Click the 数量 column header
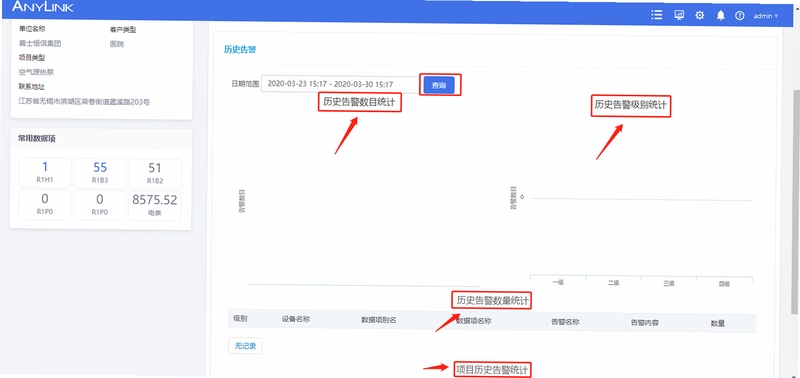Image resolution: width=800 pixels, height=378 pixels. point(718,323)
